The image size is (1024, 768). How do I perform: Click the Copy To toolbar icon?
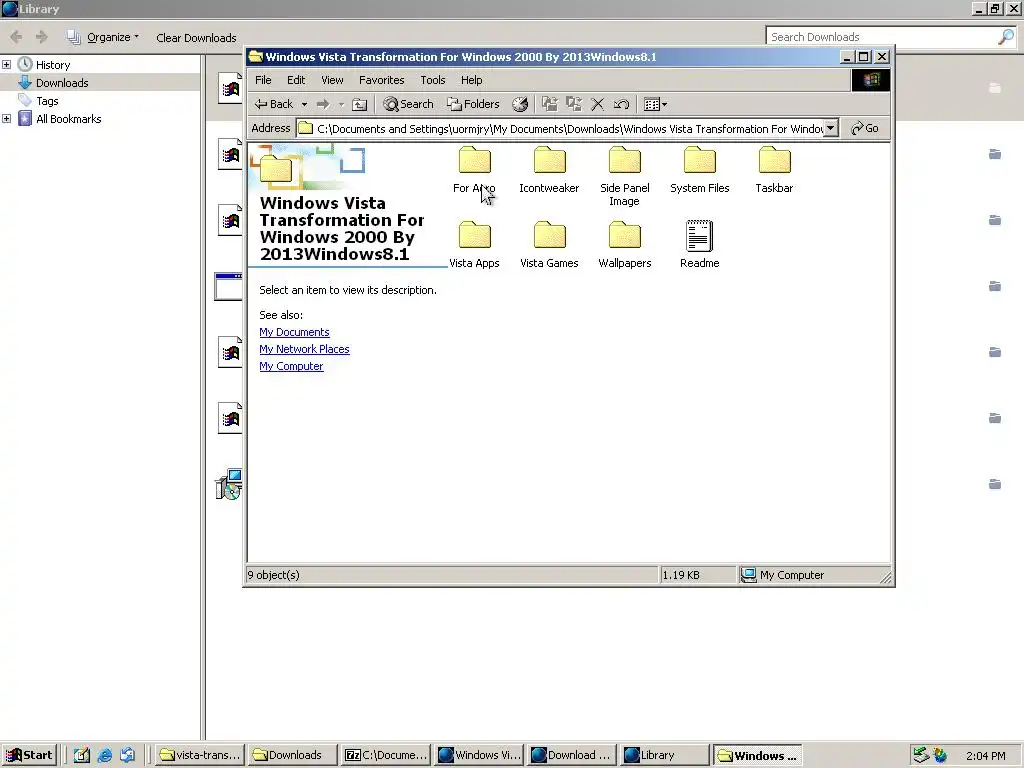click(x=573, y=104)
